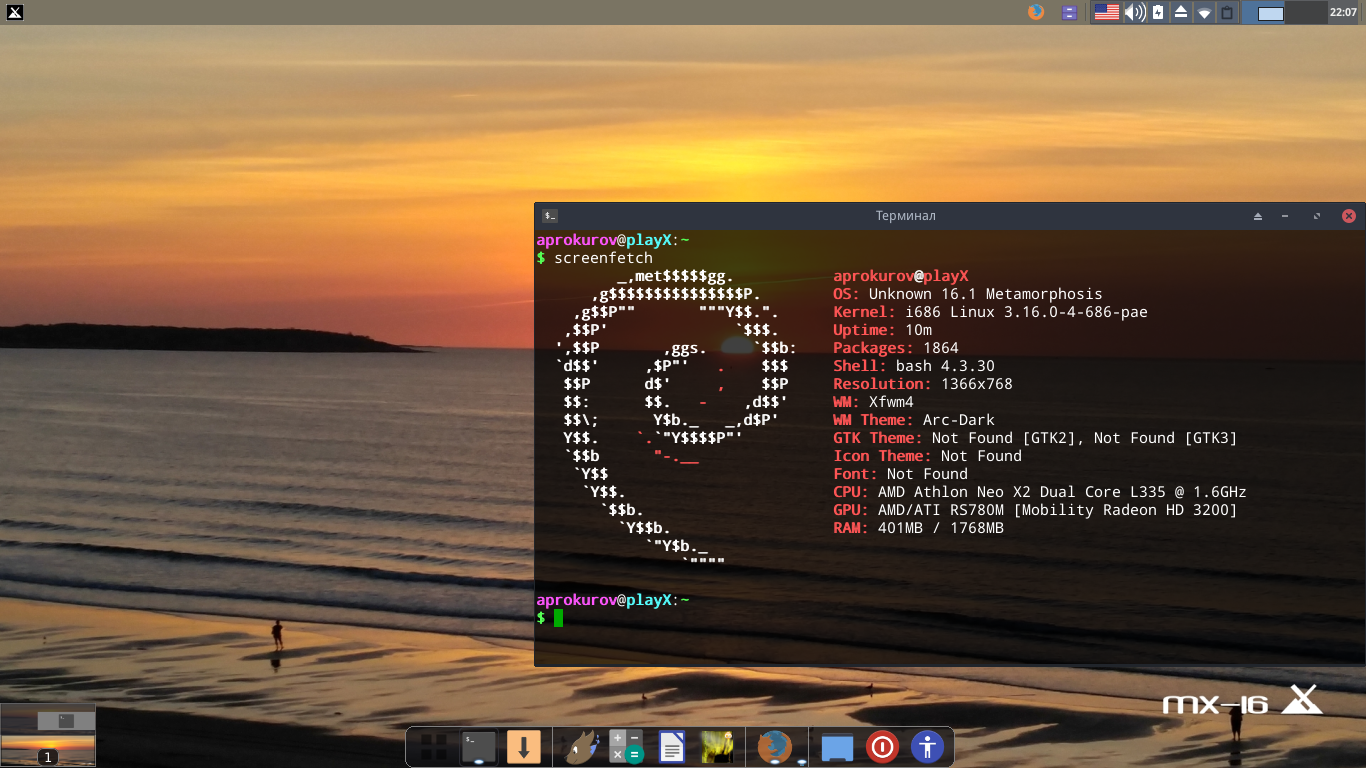
Task: Roll up the Терминал window with shade button
Action: point(1258,216)
